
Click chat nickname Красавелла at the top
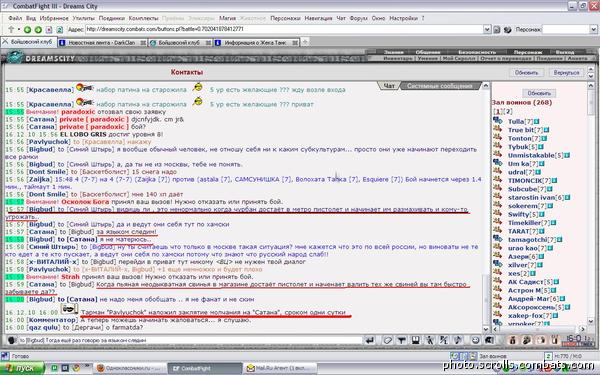point(50,90)
